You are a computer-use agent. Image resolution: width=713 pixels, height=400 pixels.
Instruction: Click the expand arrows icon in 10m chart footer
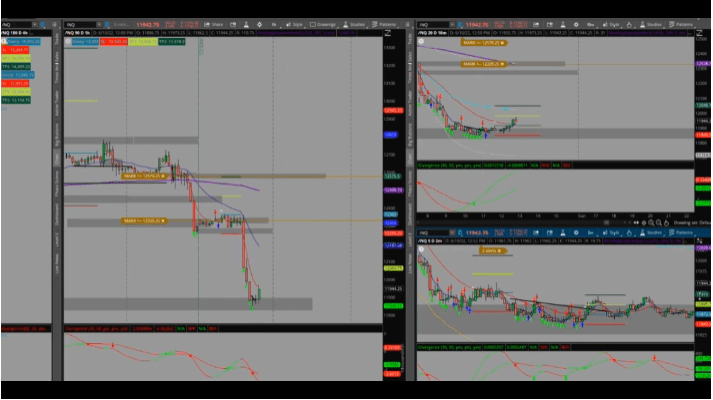pyautogui.click(x=636, y=223)
